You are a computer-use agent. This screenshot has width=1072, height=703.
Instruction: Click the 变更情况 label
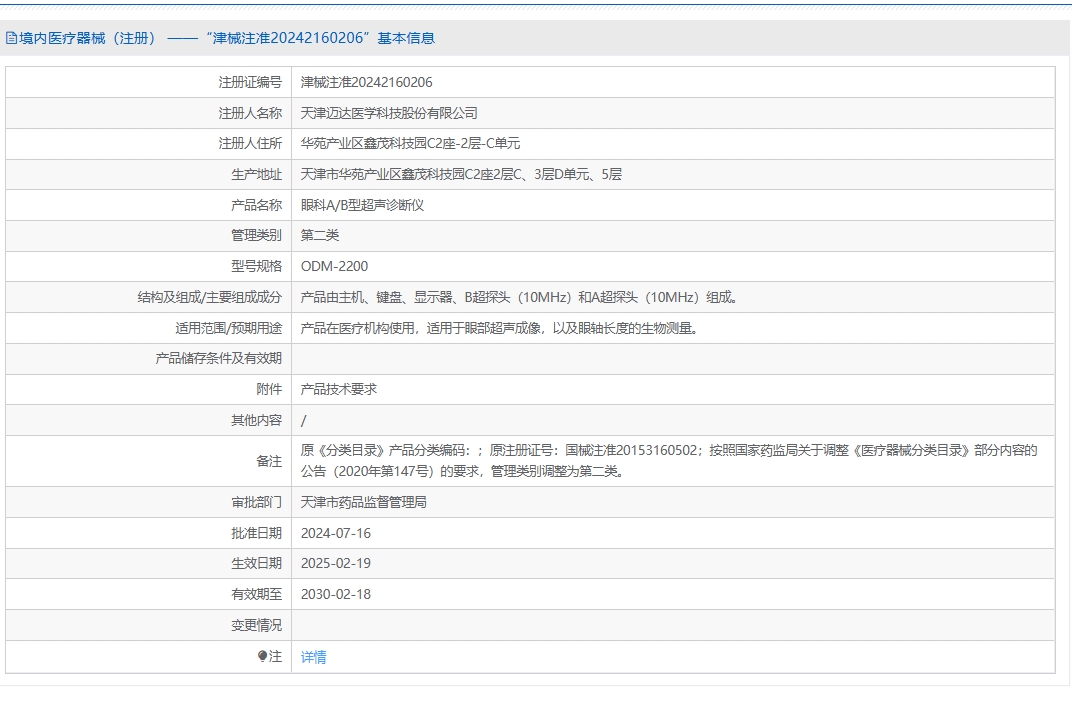coord(256,625)
